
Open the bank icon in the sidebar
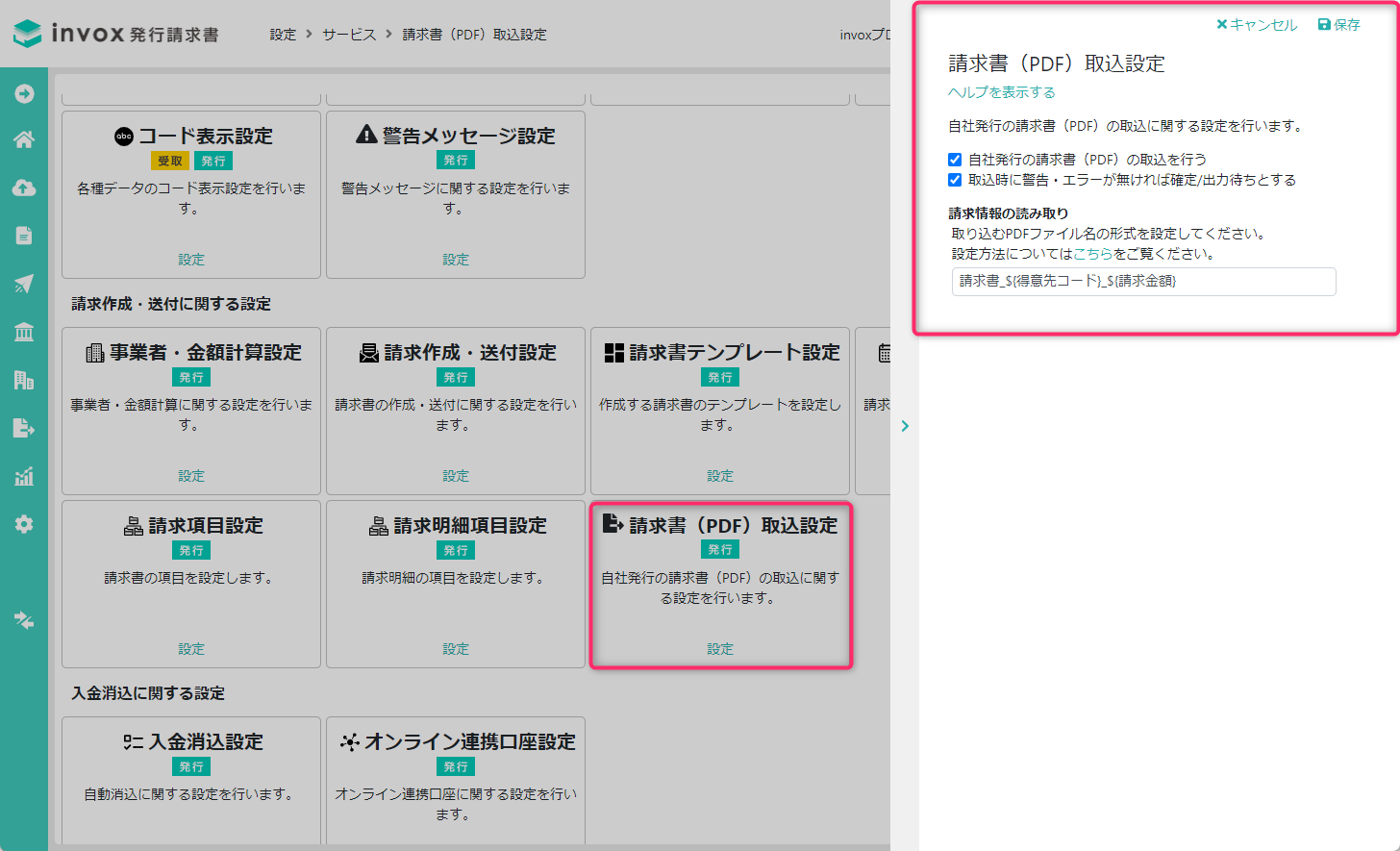[24, 332]
